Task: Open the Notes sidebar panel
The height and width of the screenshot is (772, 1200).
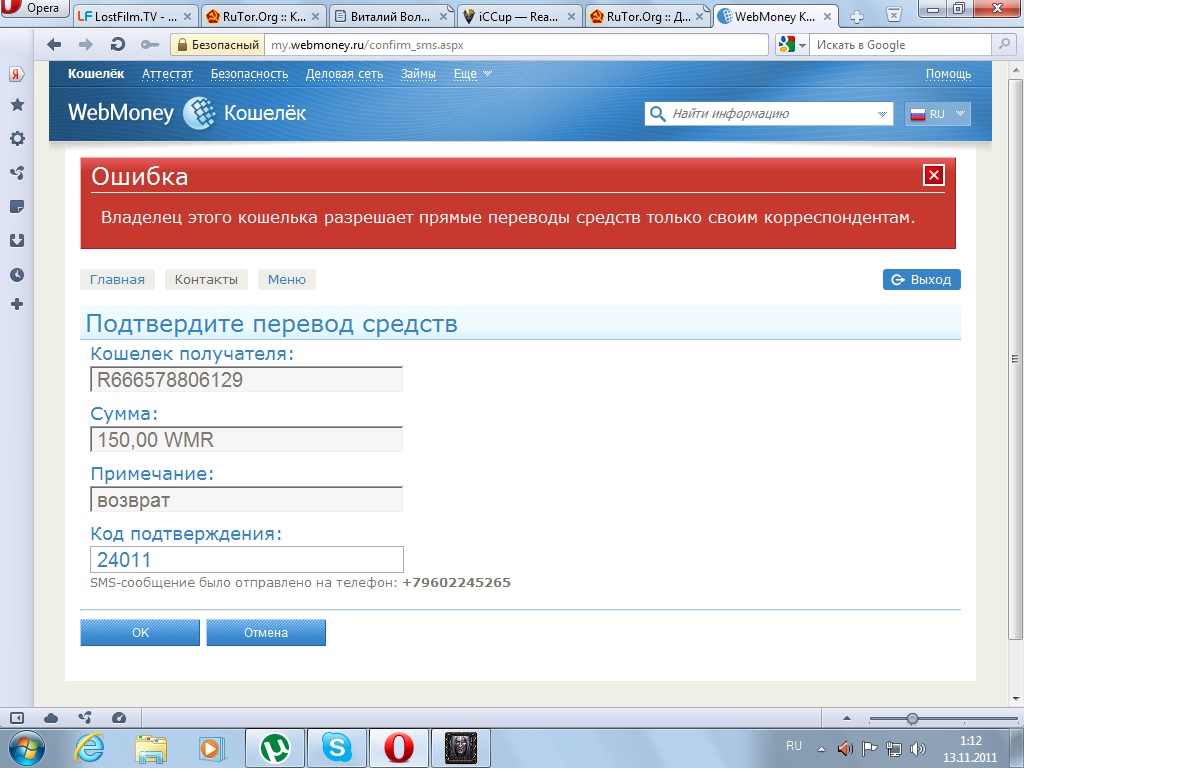Action: point(17,206)
